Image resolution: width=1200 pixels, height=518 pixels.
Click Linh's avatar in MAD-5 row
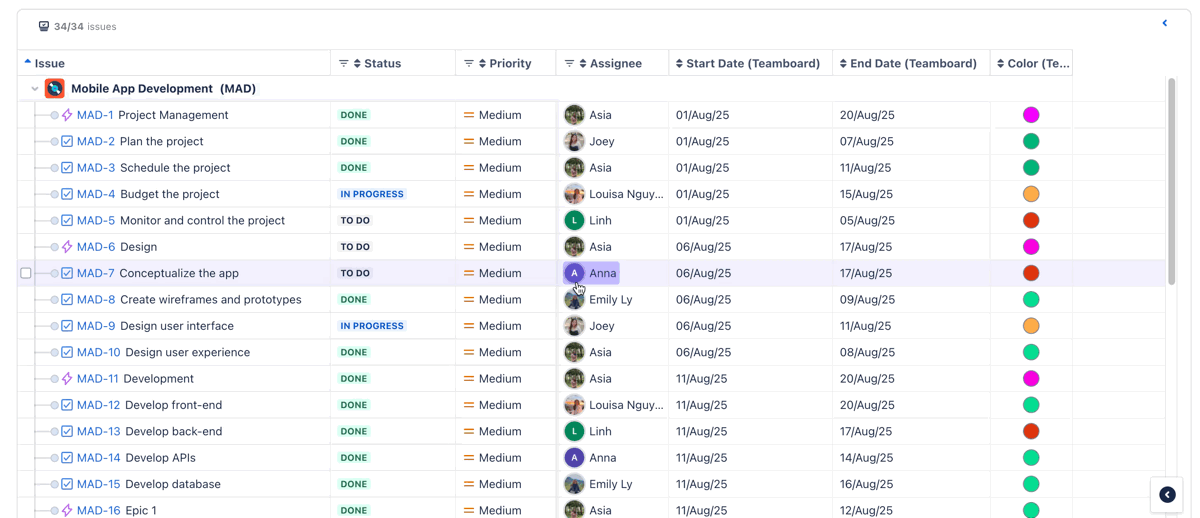click(574, 221)
